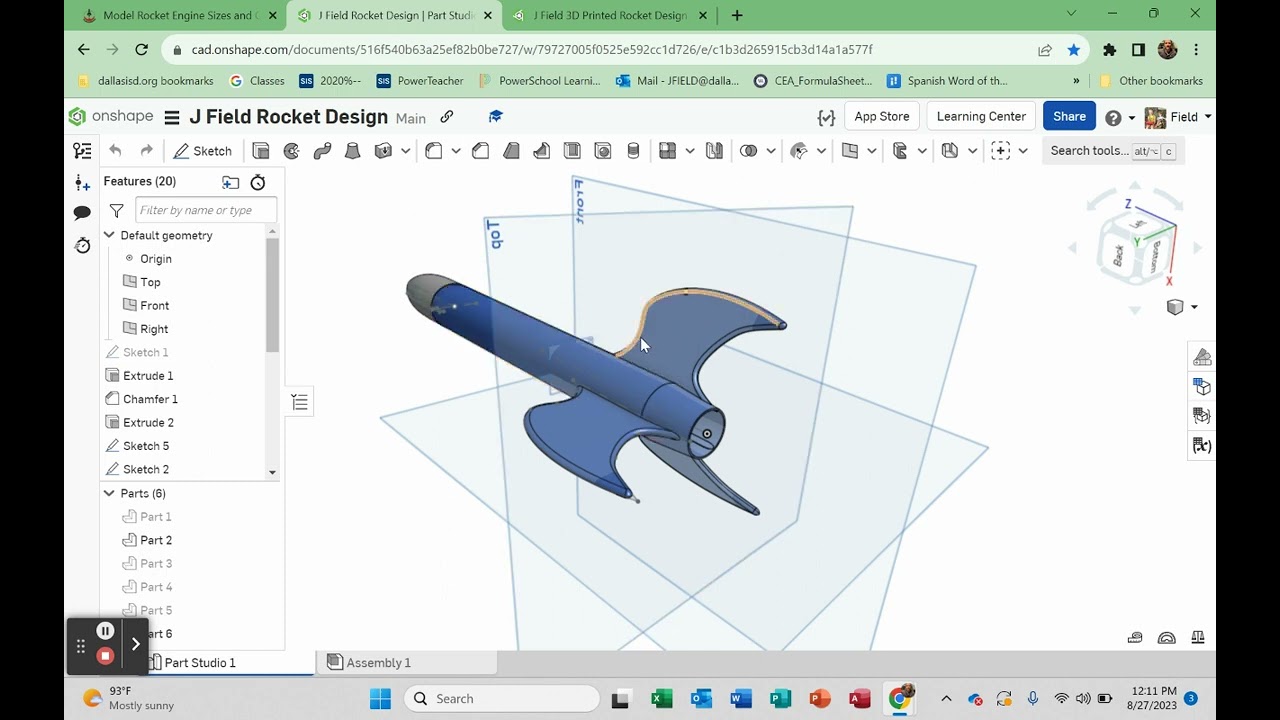This screenshot has width=1280, height=720.
Task: Click the Filter by name or type field
Action: point(206,210)
